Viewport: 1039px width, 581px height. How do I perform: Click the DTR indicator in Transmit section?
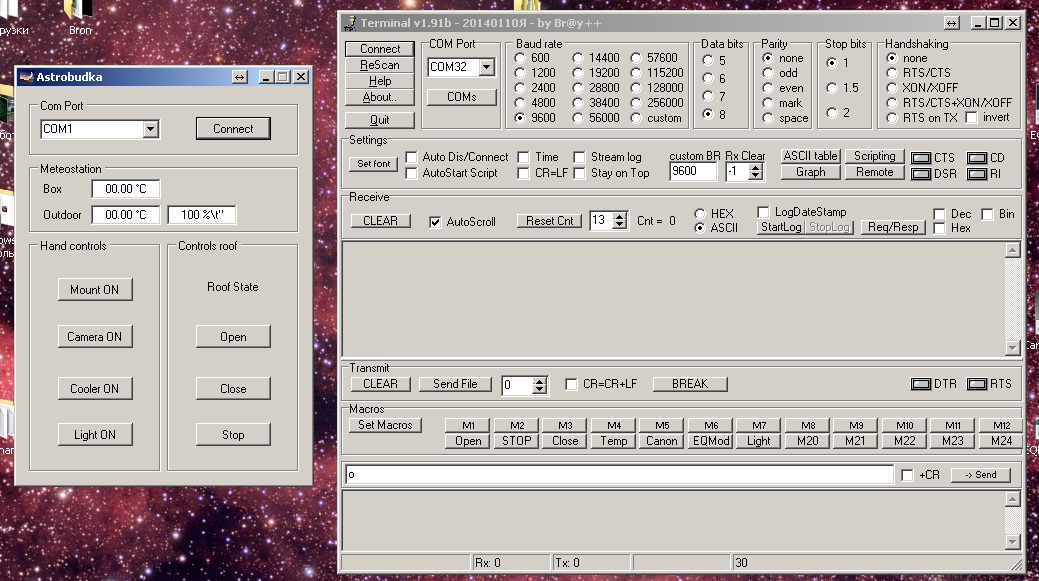click(920, 384)
